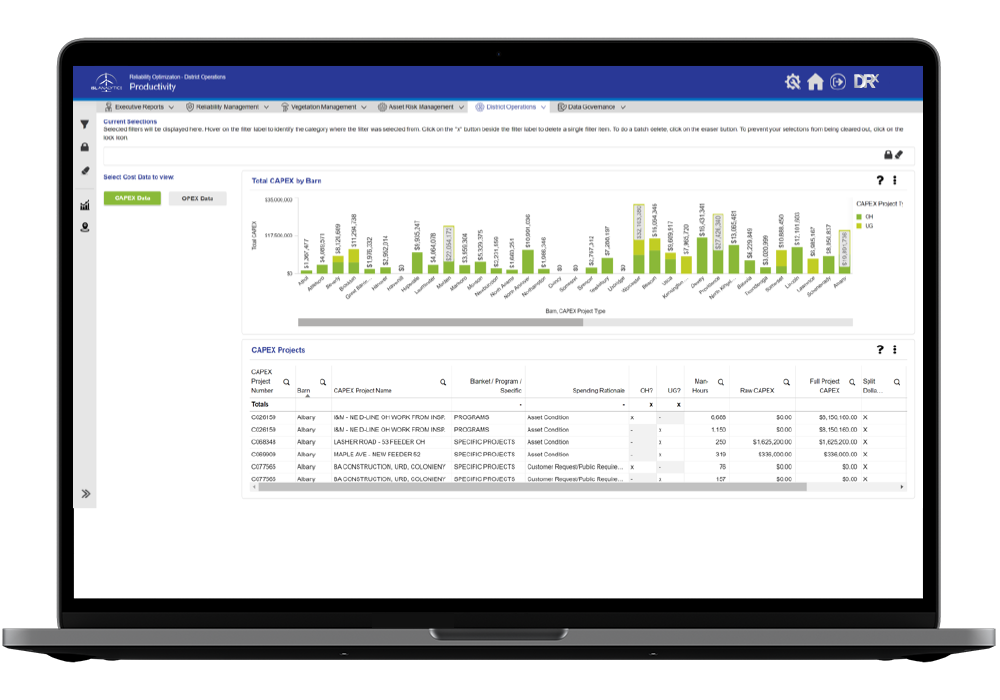
Task: Click the logout arrow icon in header
Action: (838, 82)
